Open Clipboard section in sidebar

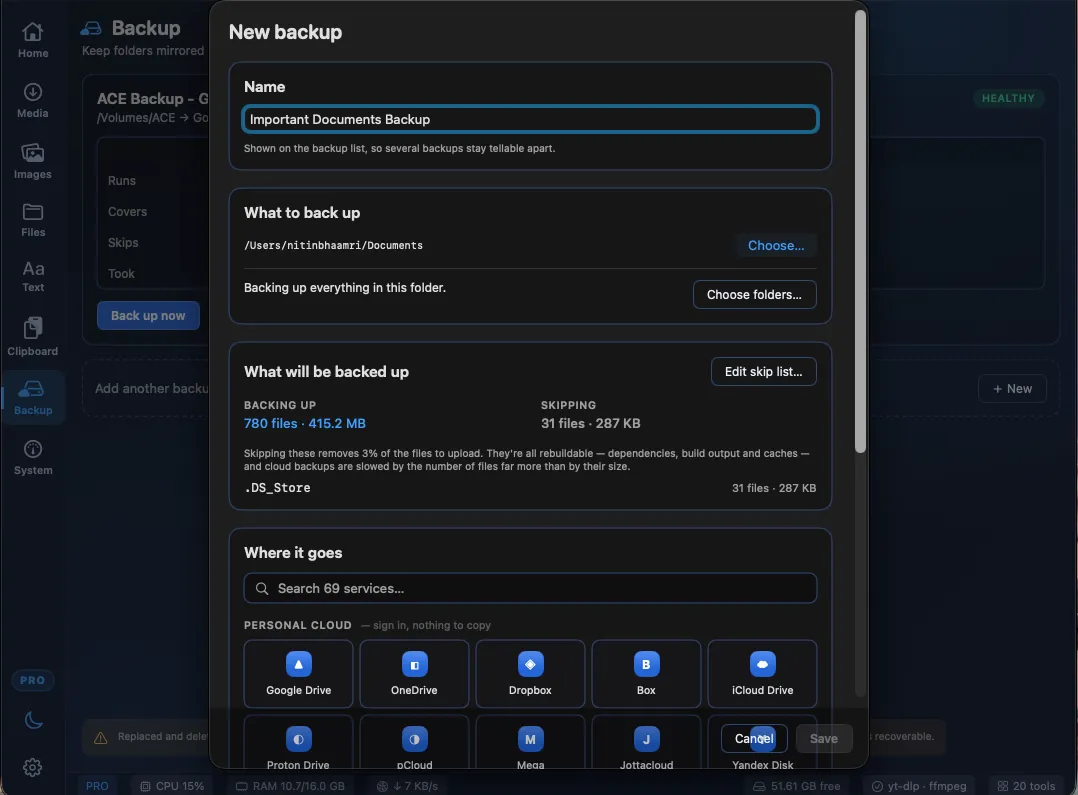click(32, 336)
